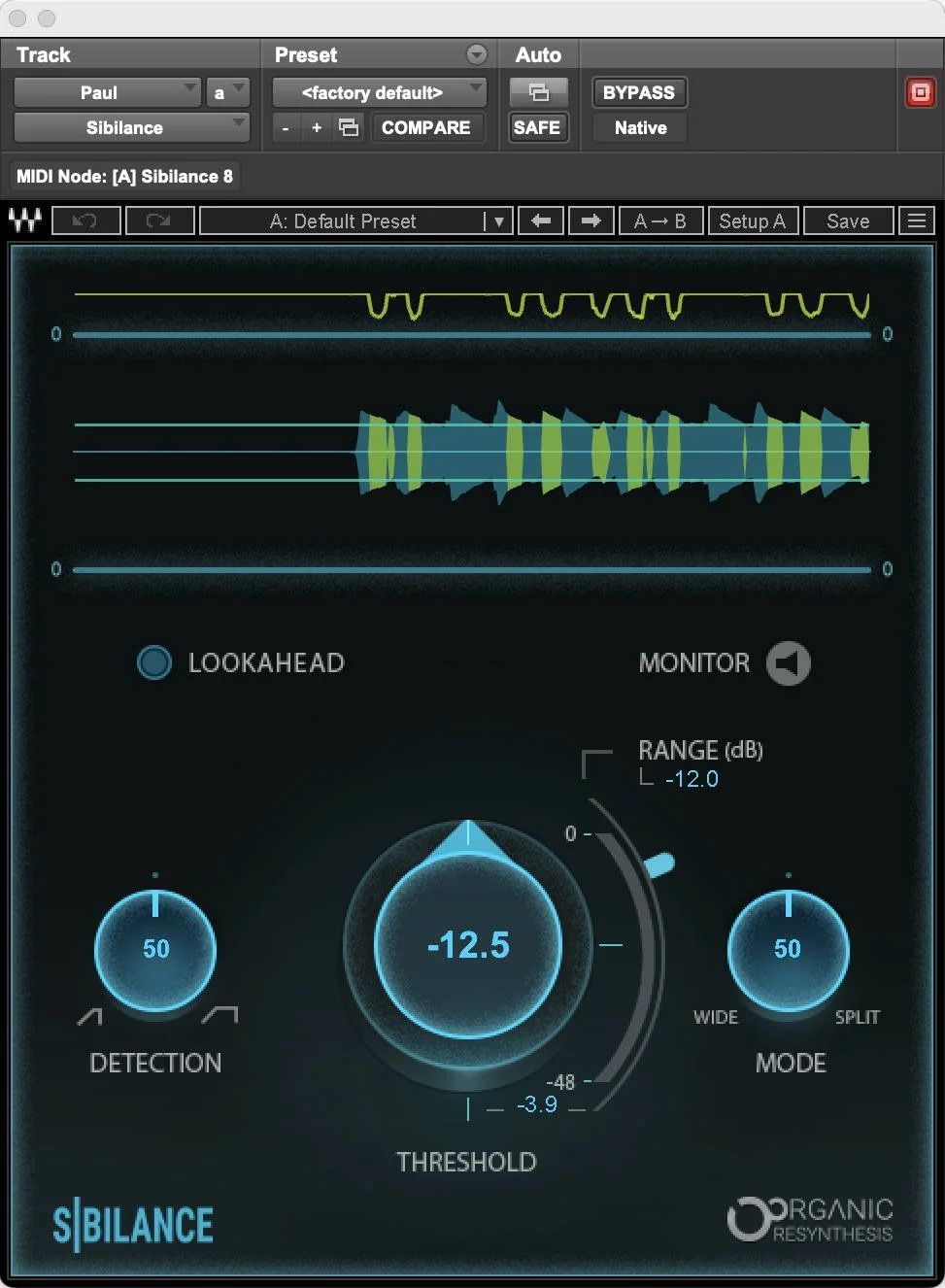Image resolution: width=945 pixels, height=1288 pixels.
Task: Click the MODE label
Action: [x=791, y=1063]
